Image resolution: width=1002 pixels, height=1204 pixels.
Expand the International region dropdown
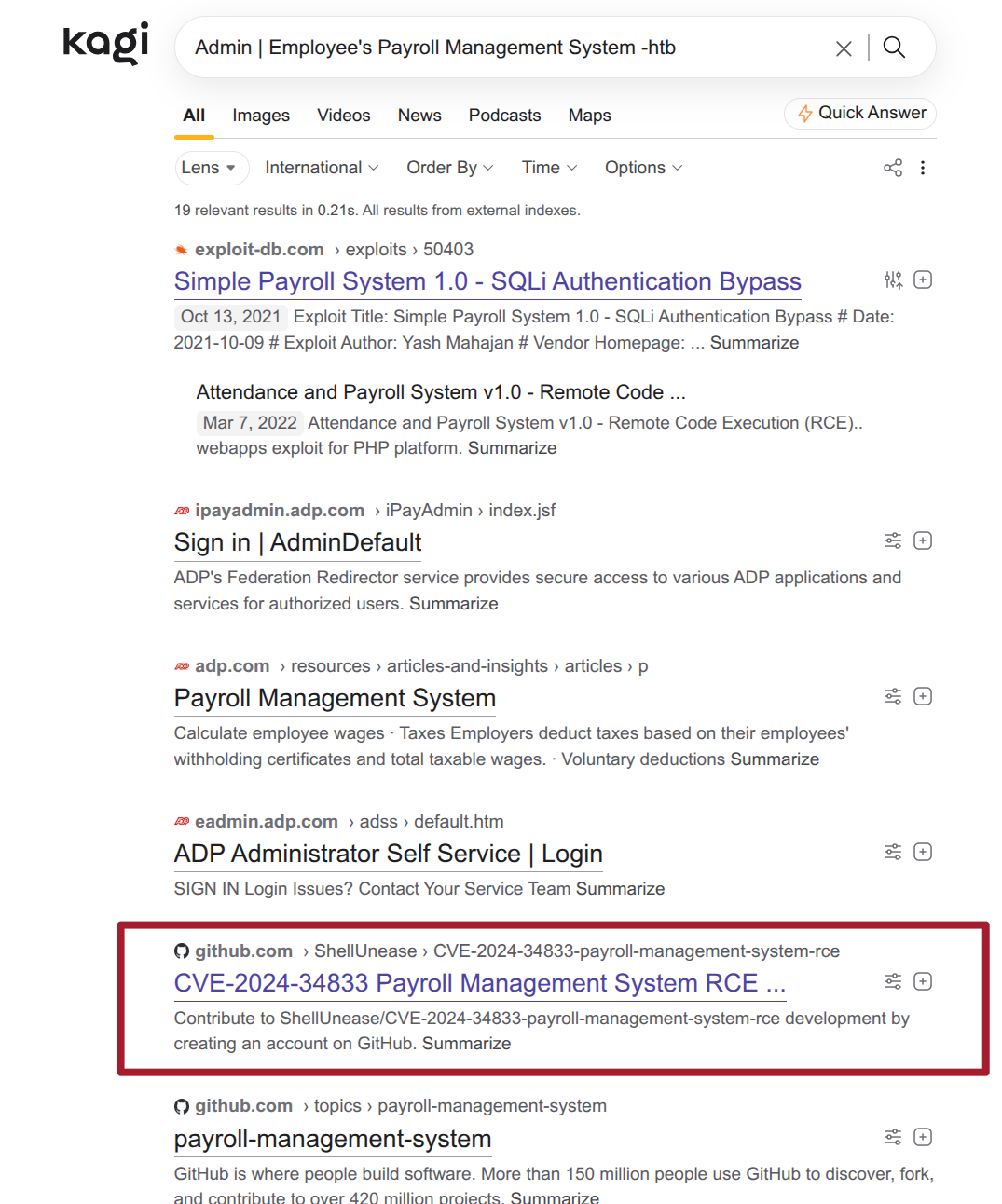pos(322,168)
